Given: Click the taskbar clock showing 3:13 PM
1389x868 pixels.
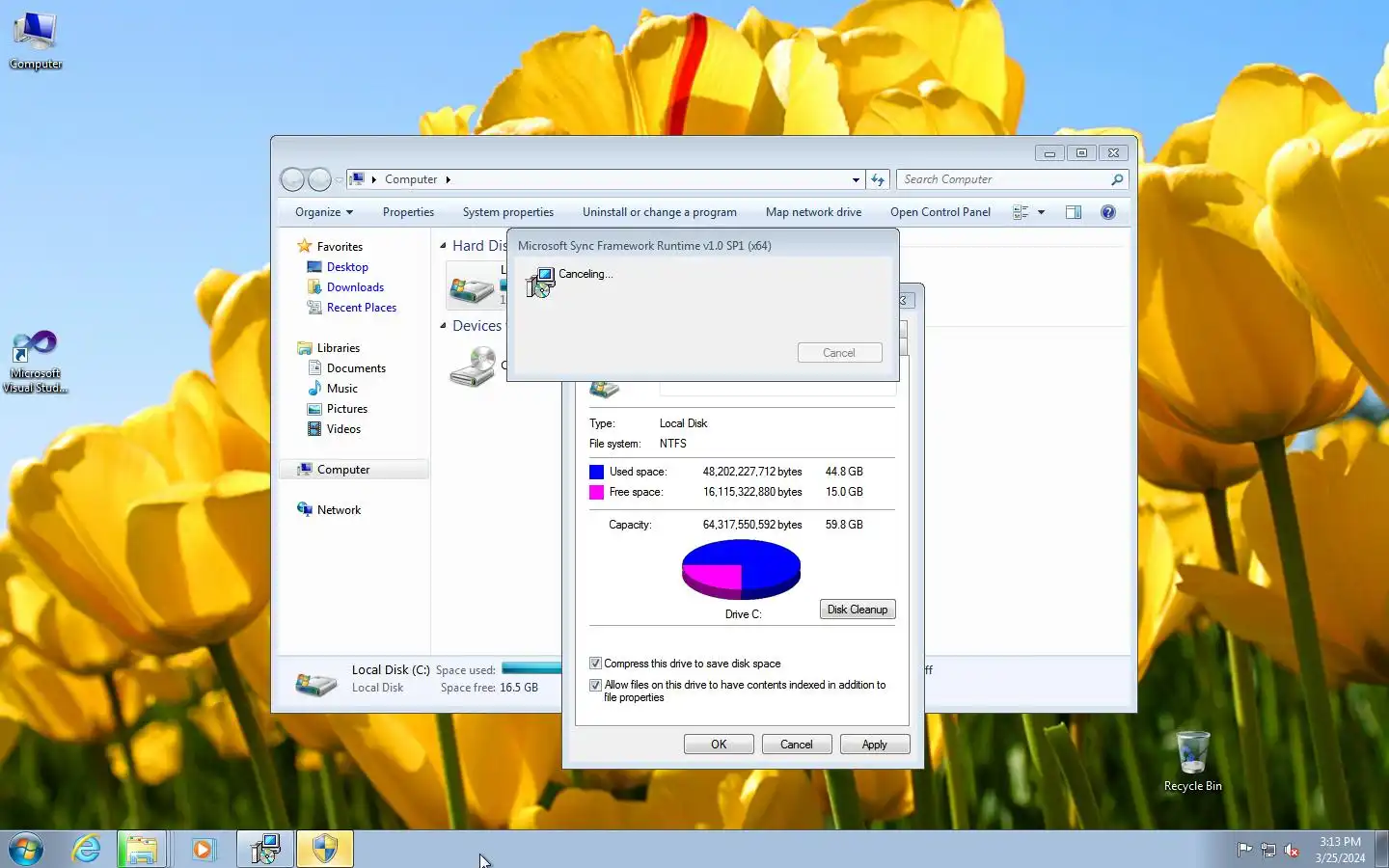Looking at the screenshot, I should coord(1340,850).
